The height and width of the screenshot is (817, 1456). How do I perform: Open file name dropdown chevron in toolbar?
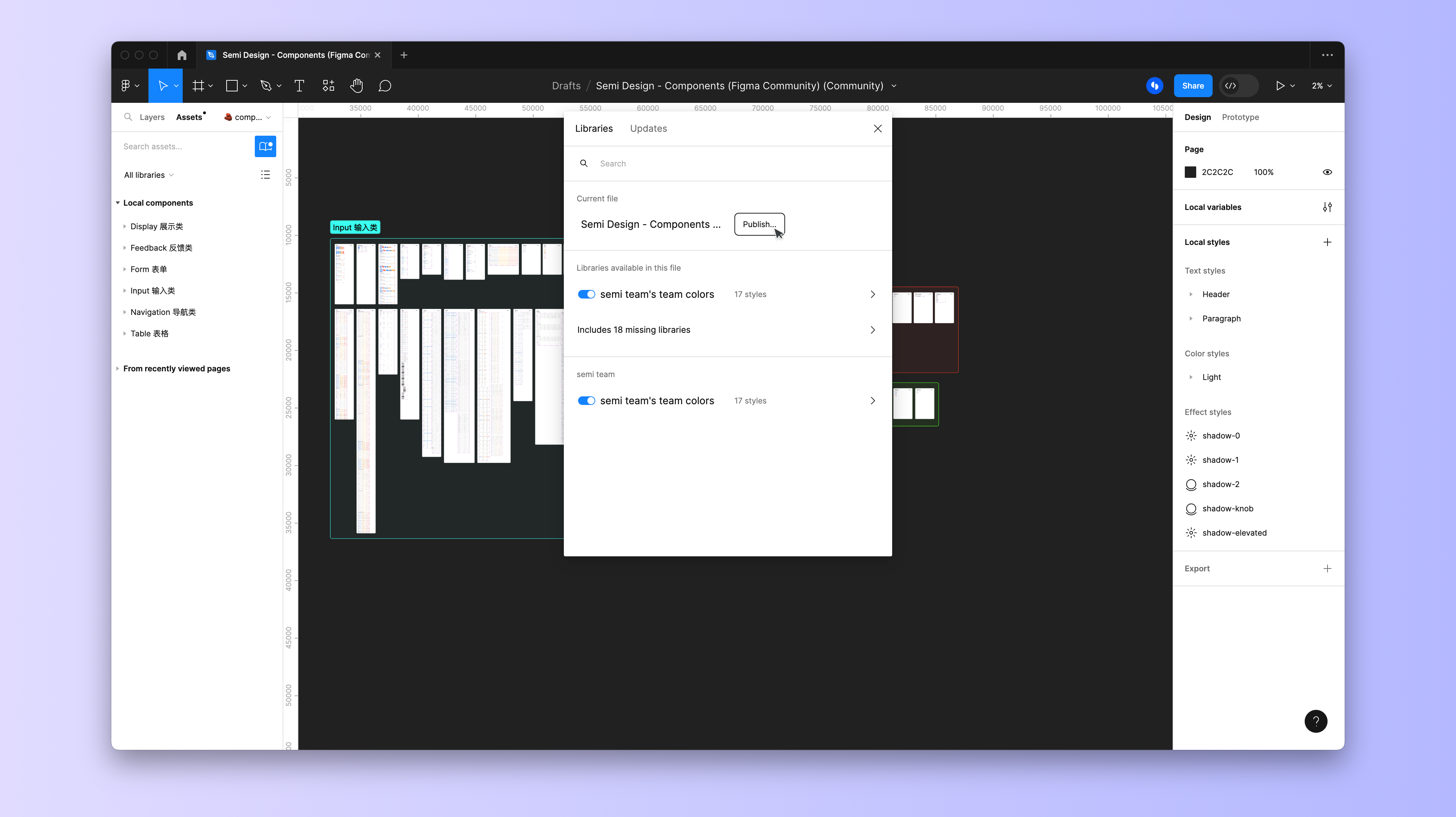894,85
